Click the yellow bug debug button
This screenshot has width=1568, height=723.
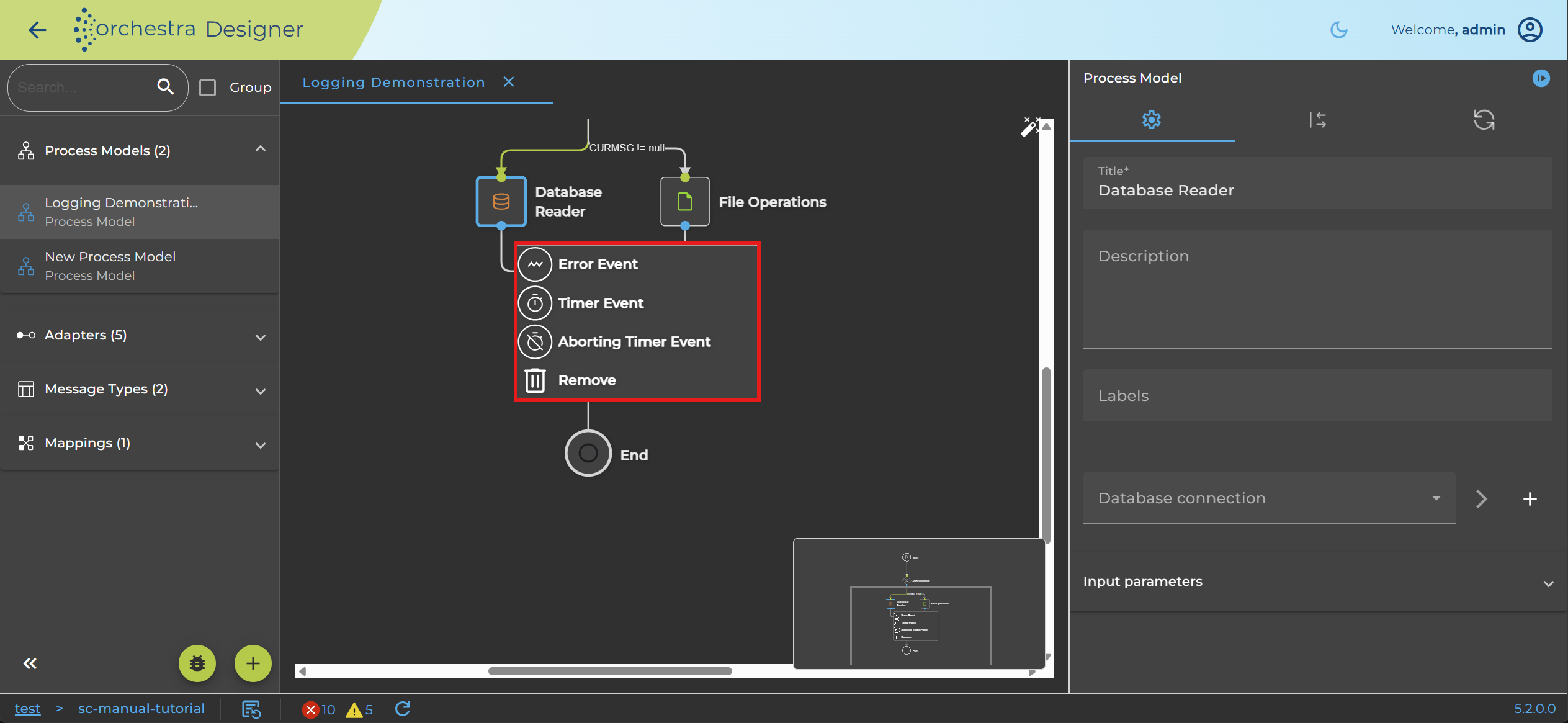tap(197, 663)
